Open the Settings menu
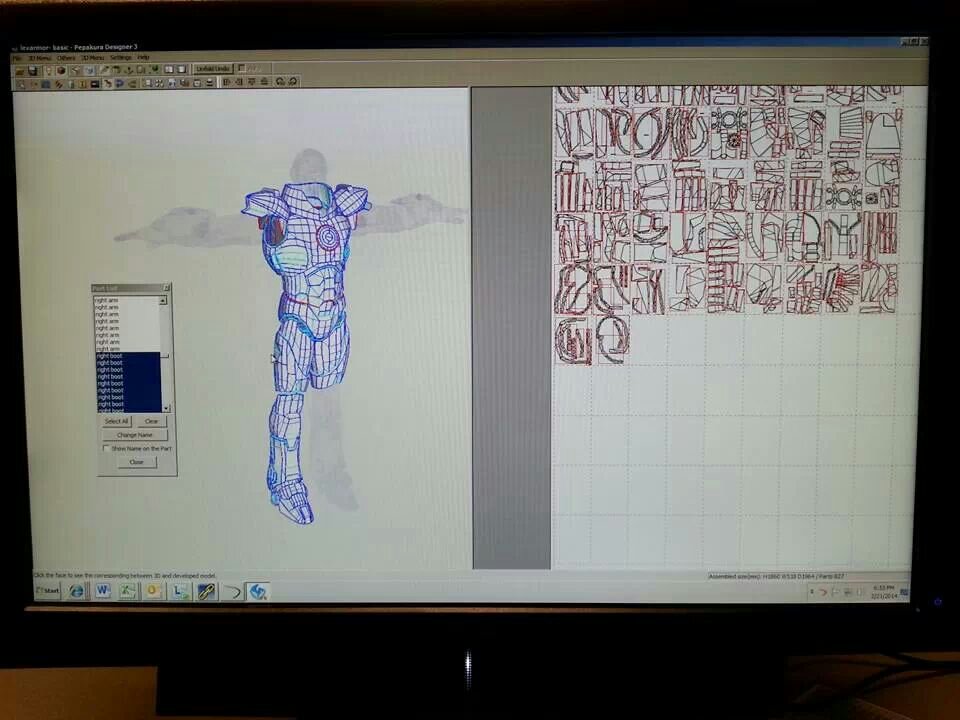This screenshot has width=960, height=720. (x=121, y=58)
